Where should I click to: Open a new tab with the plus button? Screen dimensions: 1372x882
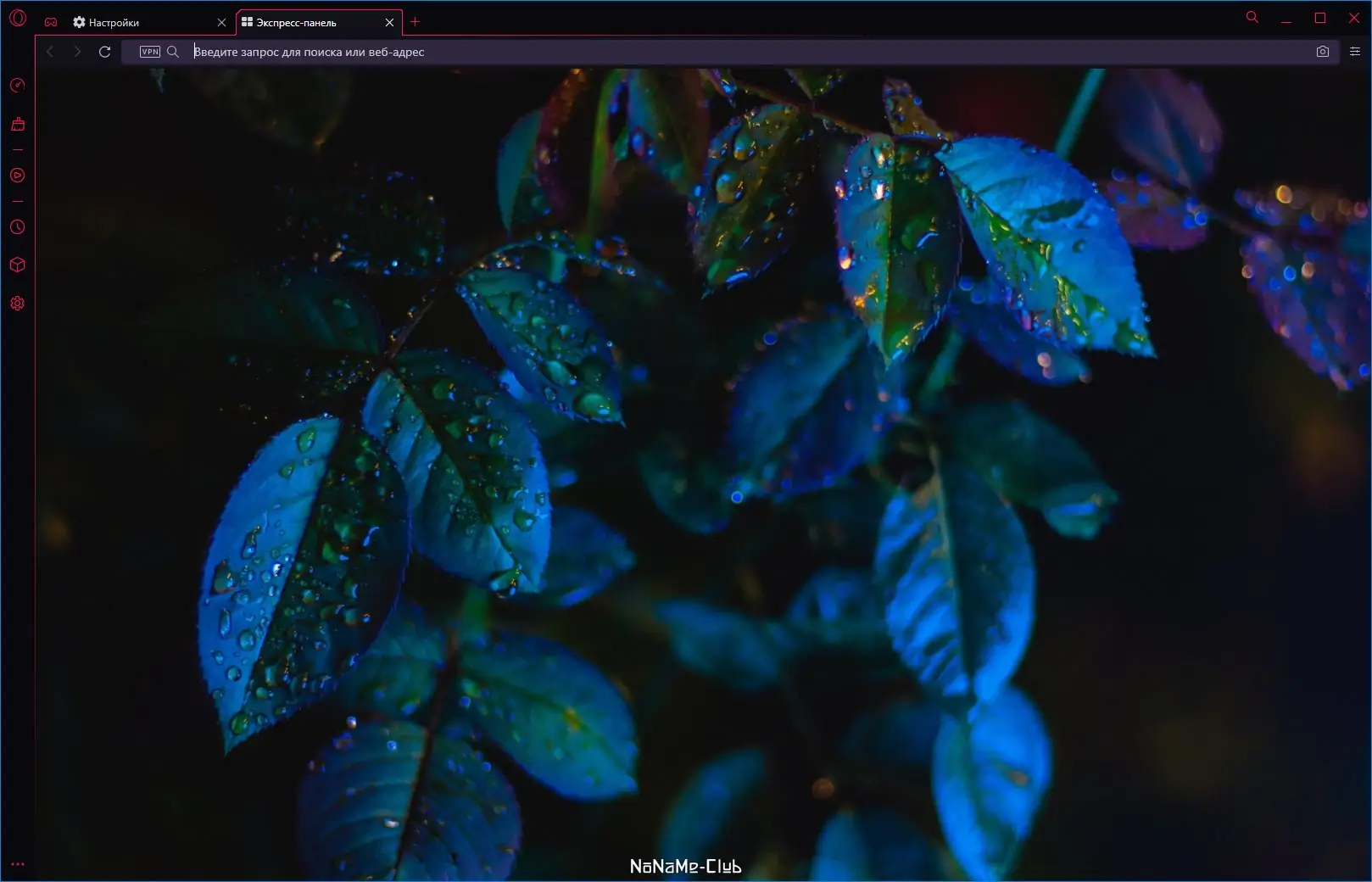tap(415, 22)
